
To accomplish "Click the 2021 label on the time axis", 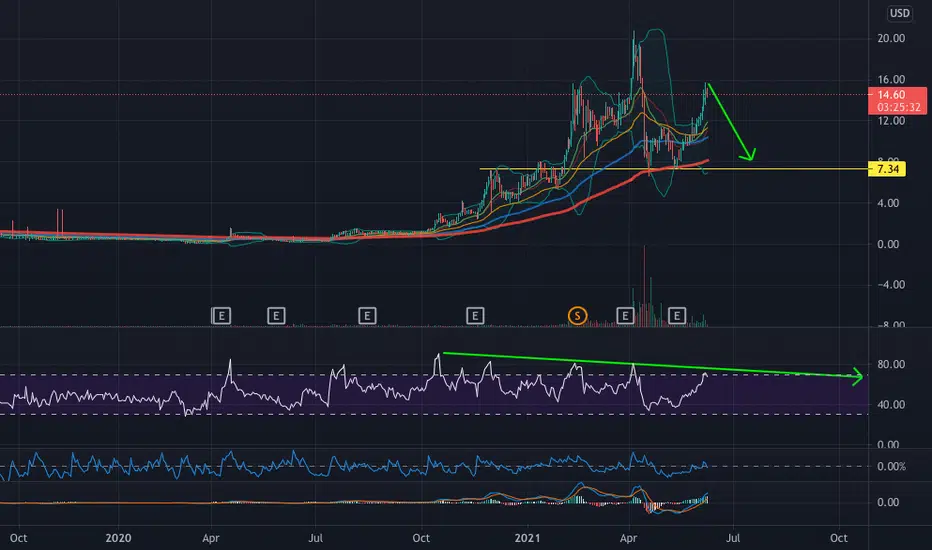I will (527, 538).
